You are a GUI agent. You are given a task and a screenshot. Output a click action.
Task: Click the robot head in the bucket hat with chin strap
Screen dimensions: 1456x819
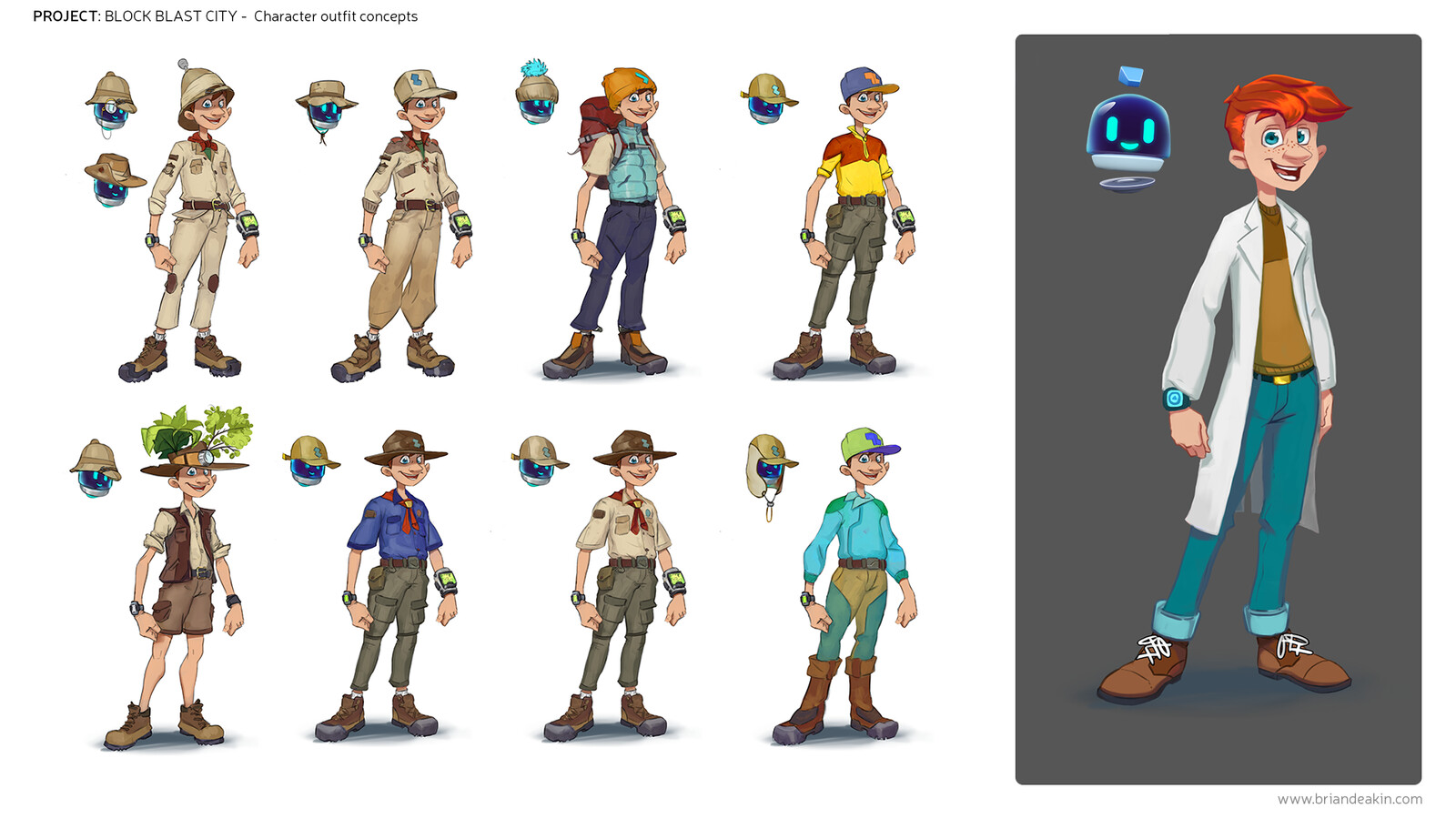[x=326, y=111]
